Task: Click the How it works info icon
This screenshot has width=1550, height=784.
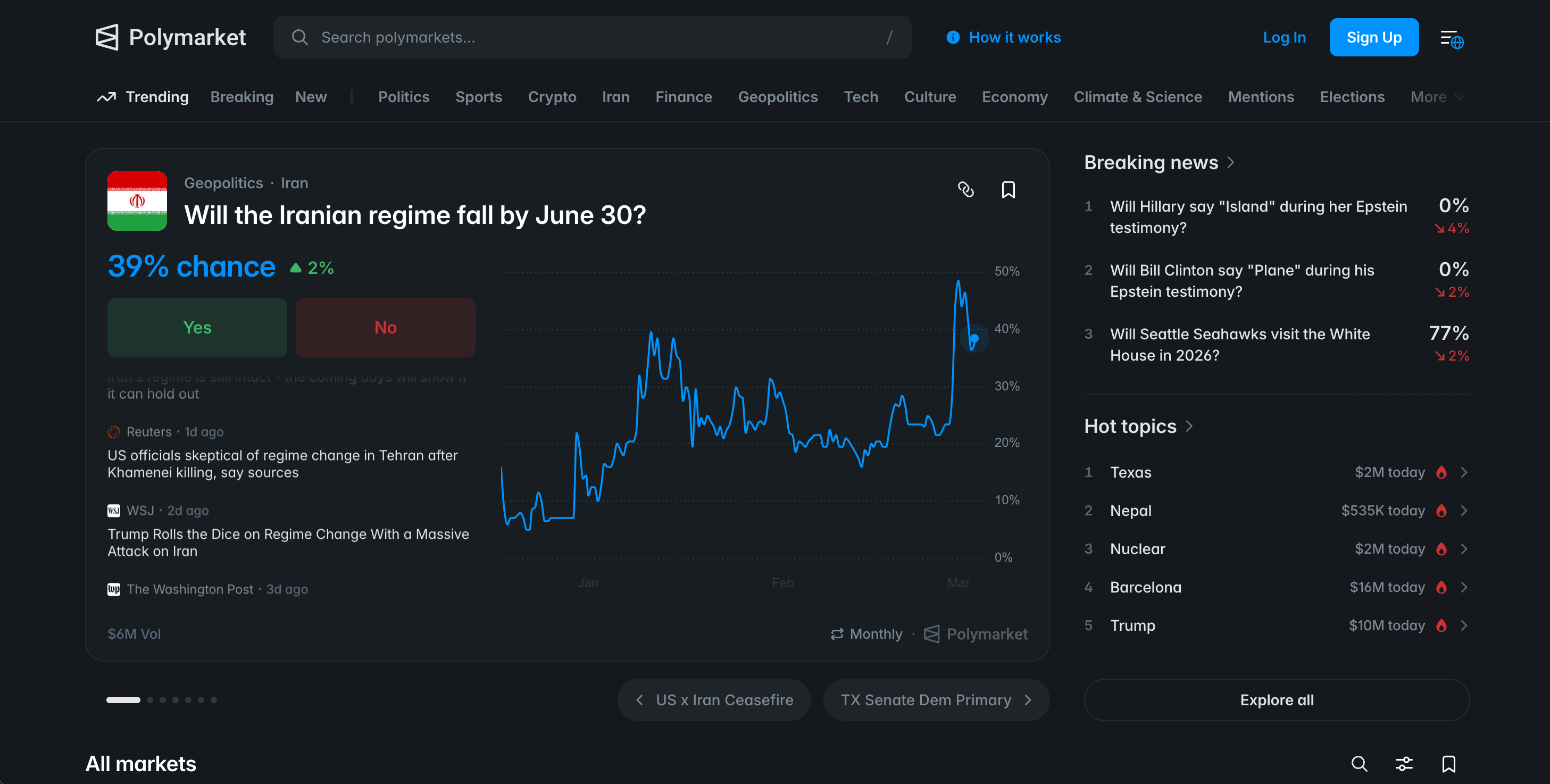Action: [953, 37]
